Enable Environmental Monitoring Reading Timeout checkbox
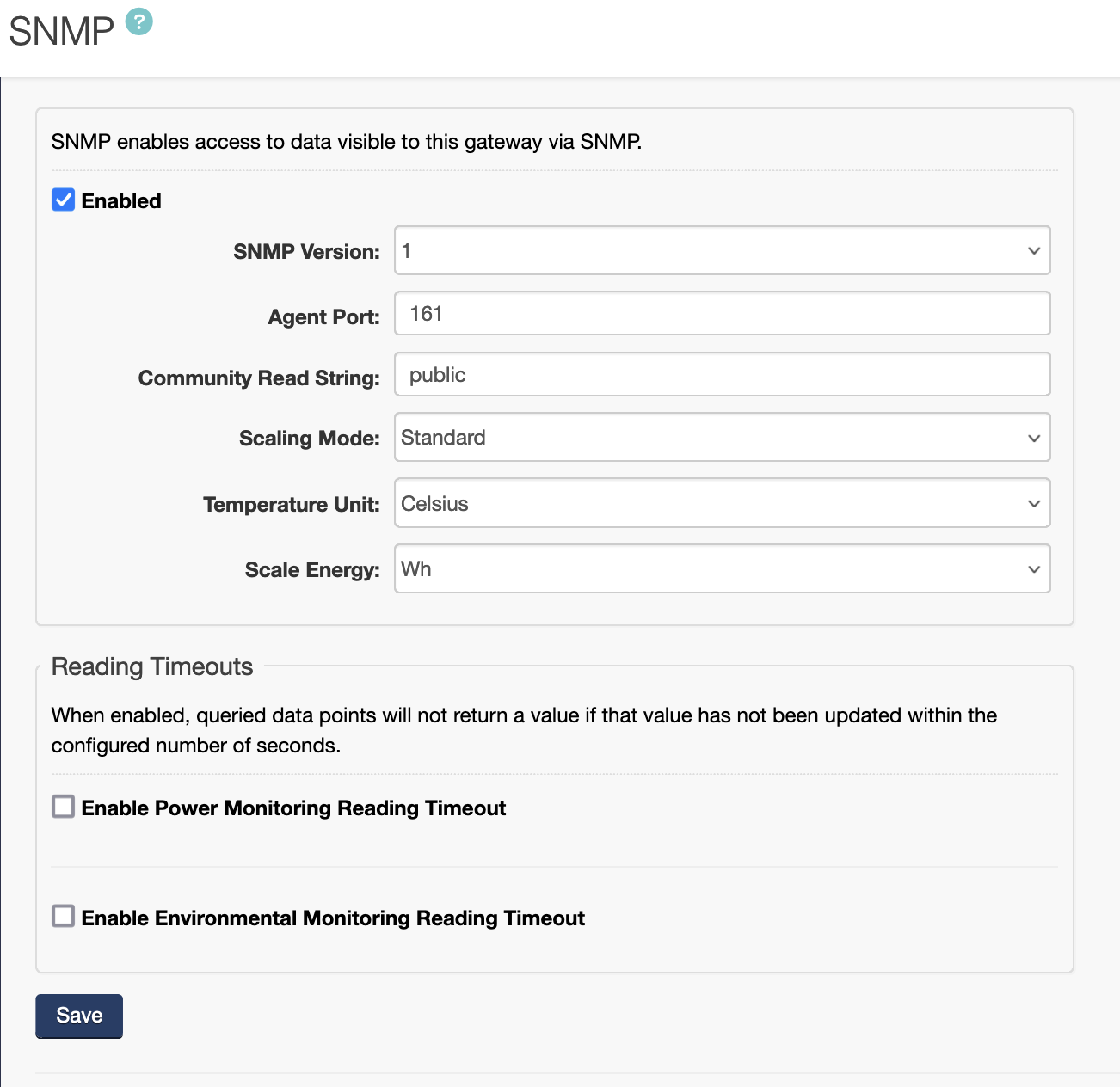Viewport: 1120px width, 1087px height. 64,917
